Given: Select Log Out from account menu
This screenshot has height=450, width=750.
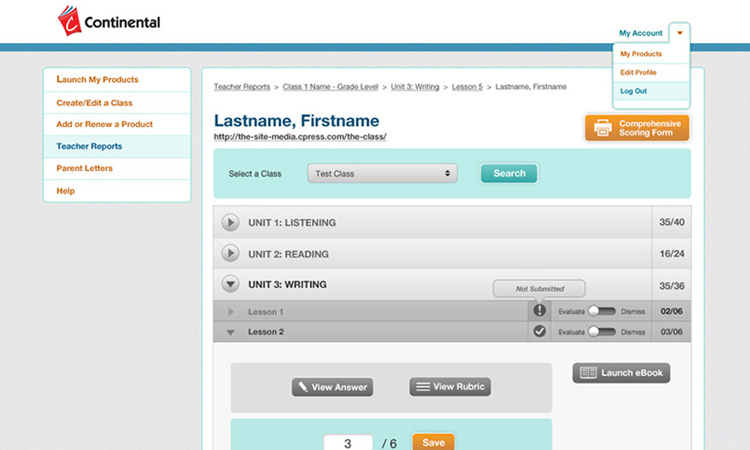Looking at the screenshot, I should (633, 91).
